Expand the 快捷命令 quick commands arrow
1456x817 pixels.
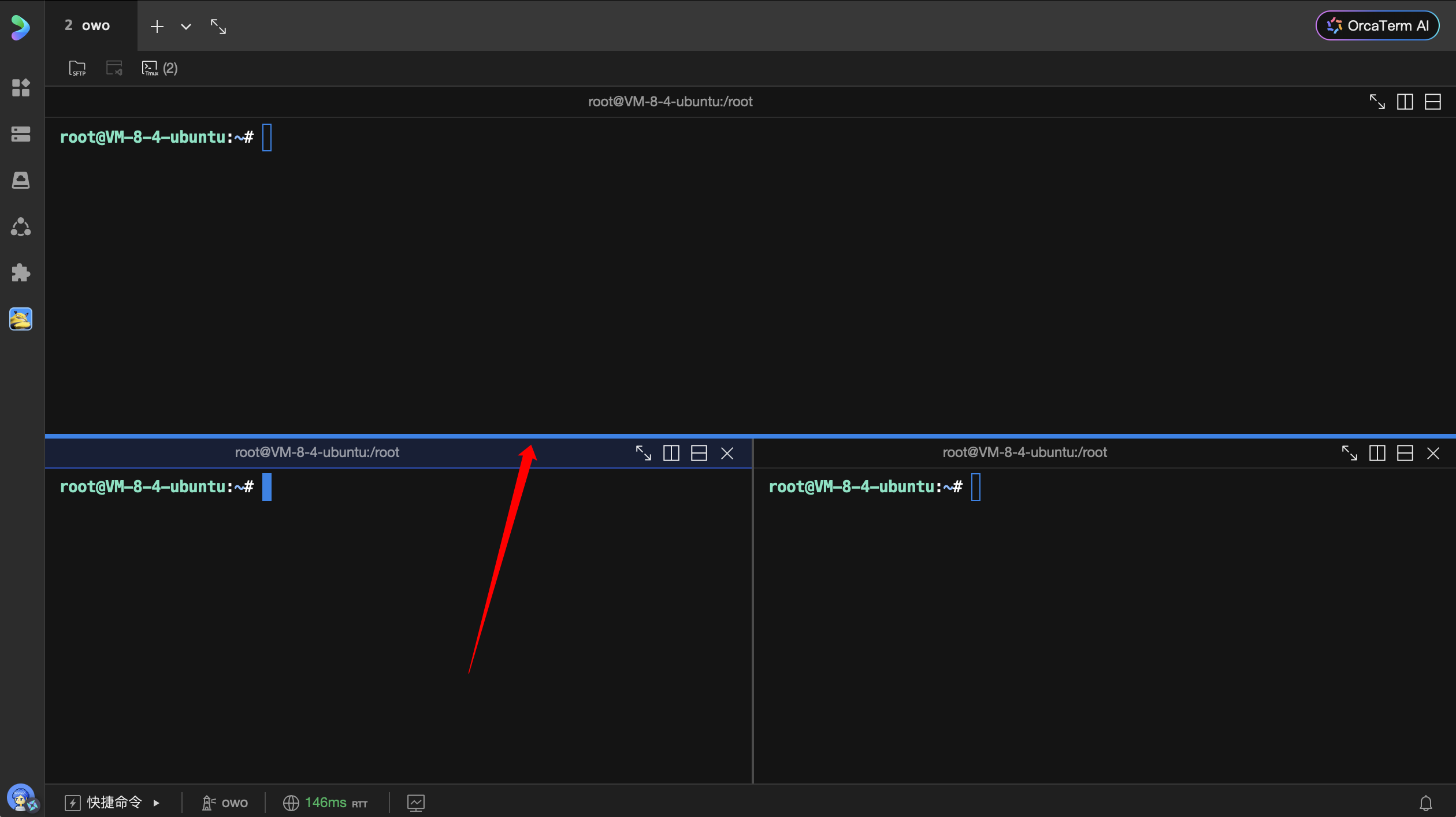pyautogui.click(x=156, y=803)
